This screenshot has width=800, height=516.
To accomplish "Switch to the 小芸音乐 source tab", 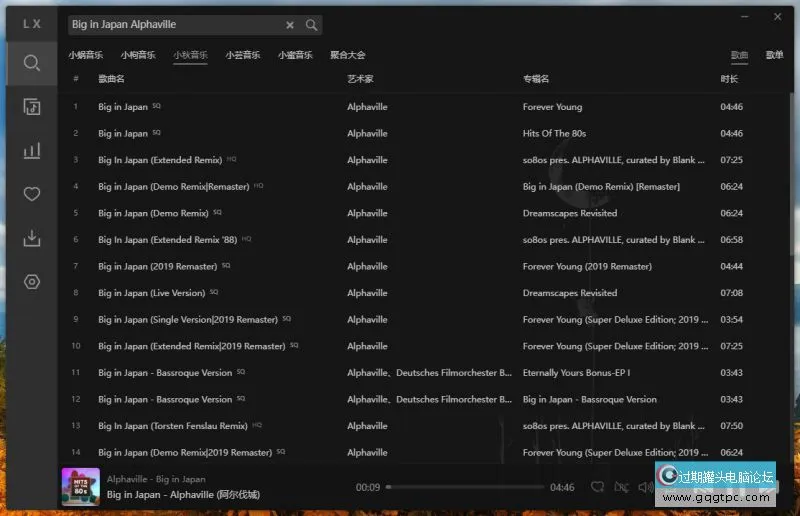I will [242, 56].
